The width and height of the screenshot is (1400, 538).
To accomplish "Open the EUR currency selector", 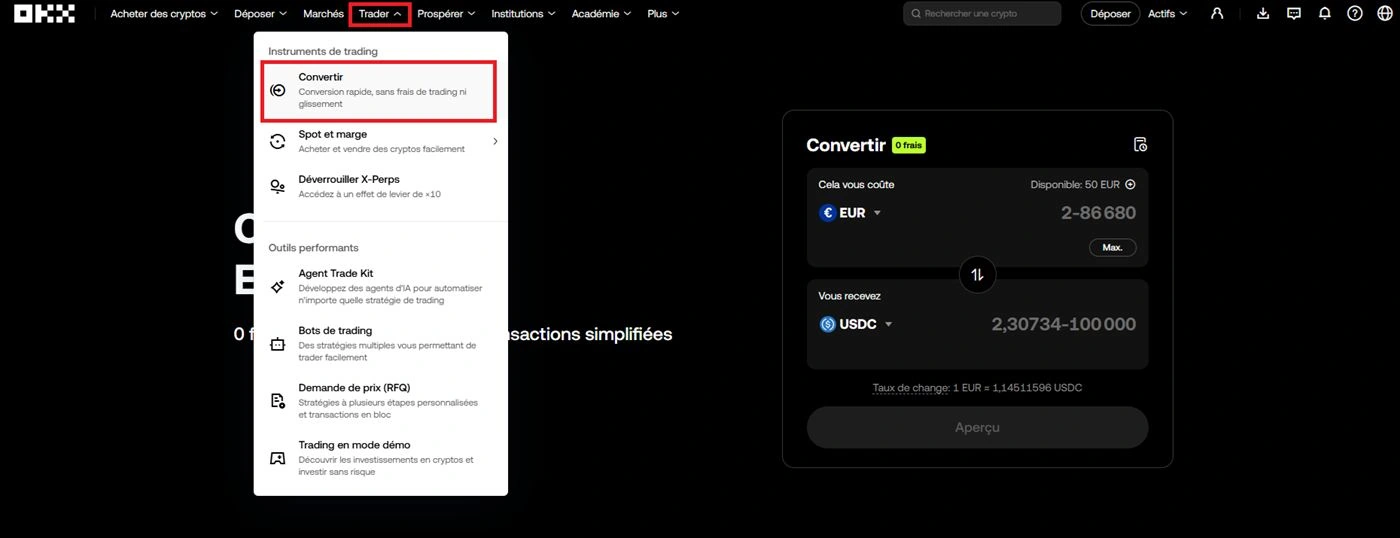I will [851, 213].
